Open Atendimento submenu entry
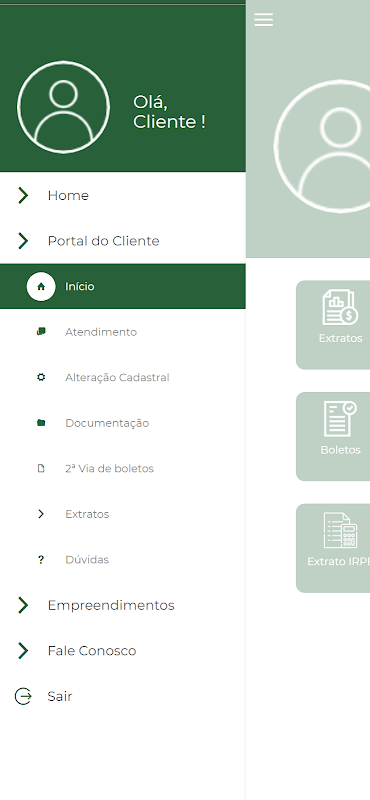370x800 pixels. (101, 332)
